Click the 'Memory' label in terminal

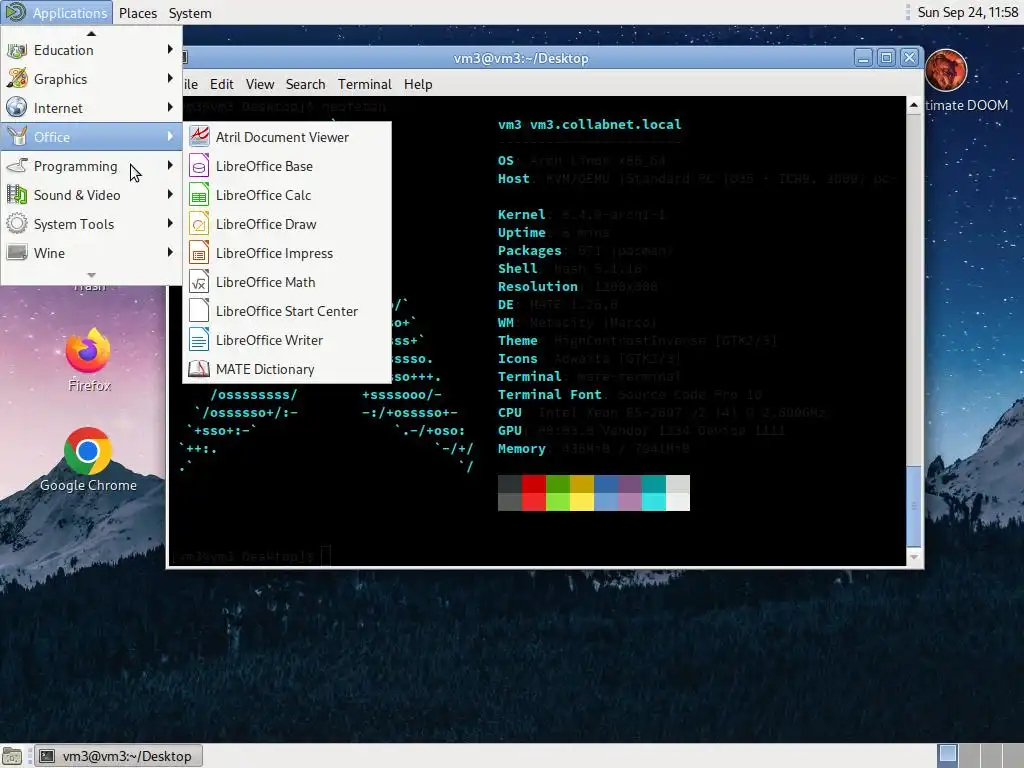coord(521,449)
